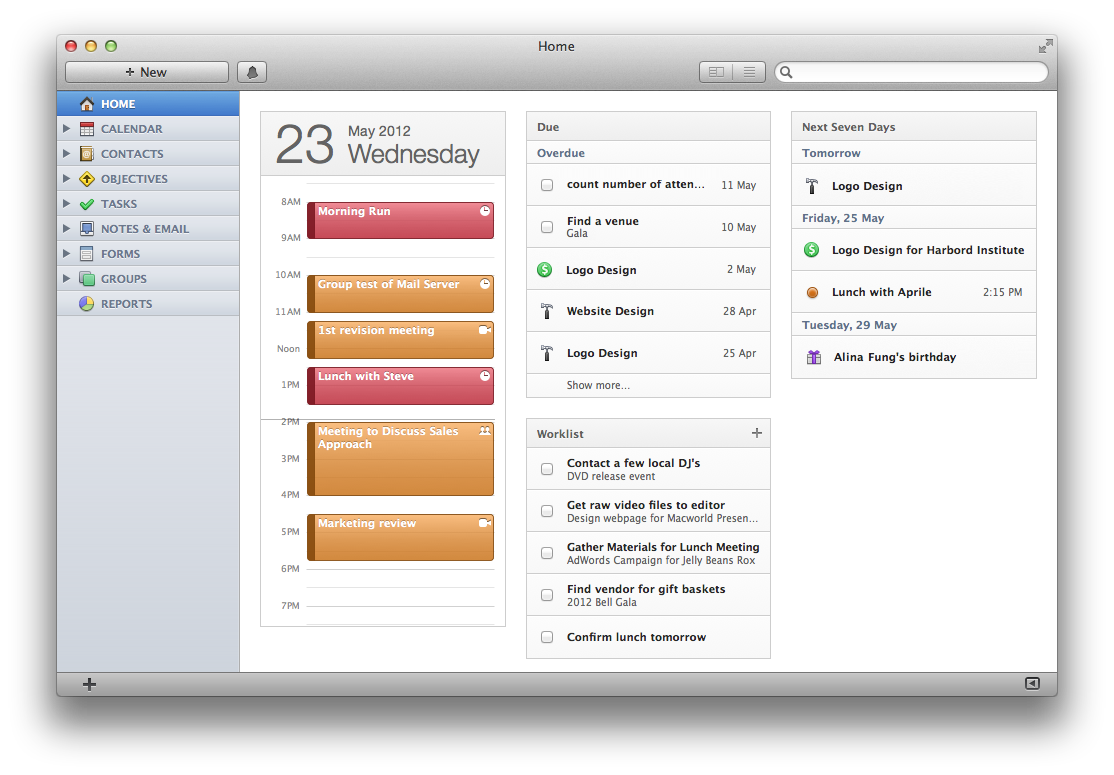Open CONTACTS from the sidebar
This screenshot has height=775, width=1114.
[148, 153]
